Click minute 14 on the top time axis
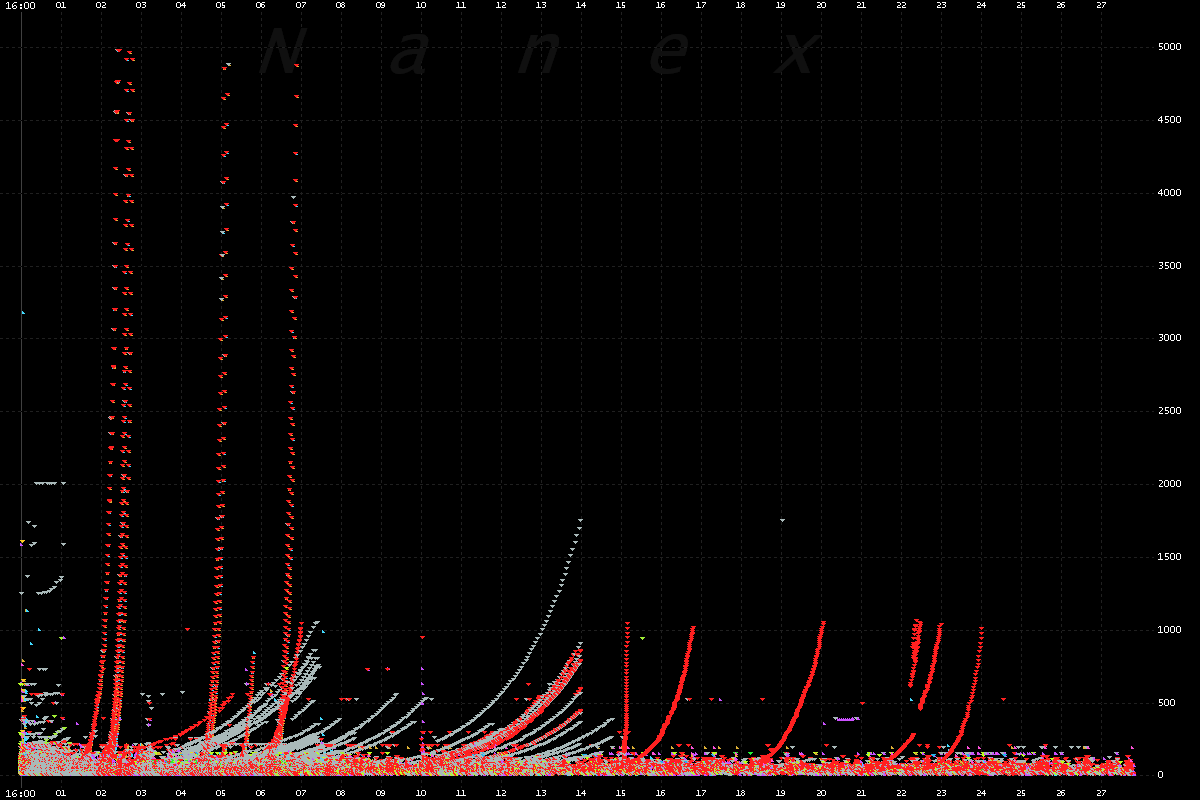The height and width of the screenshot is (800, 1200). (581, 5)
